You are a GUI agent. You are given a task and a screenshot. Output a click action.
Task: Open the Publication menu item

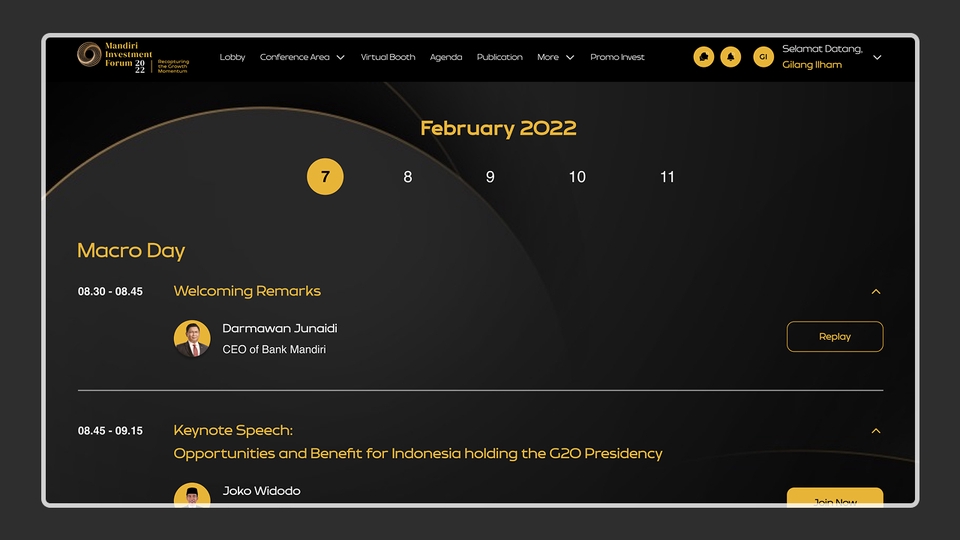(500, 57)
